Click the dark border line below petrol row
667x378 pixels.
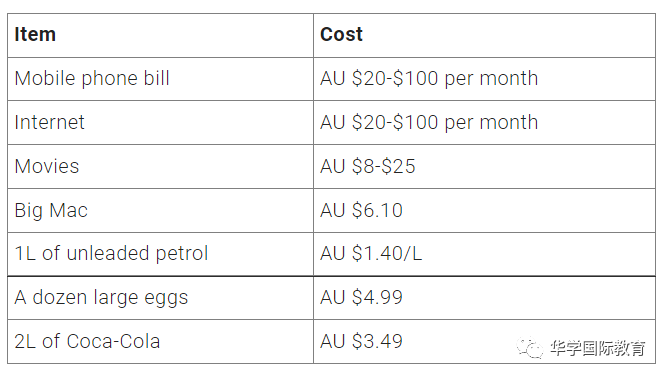(x=331, y=276)
